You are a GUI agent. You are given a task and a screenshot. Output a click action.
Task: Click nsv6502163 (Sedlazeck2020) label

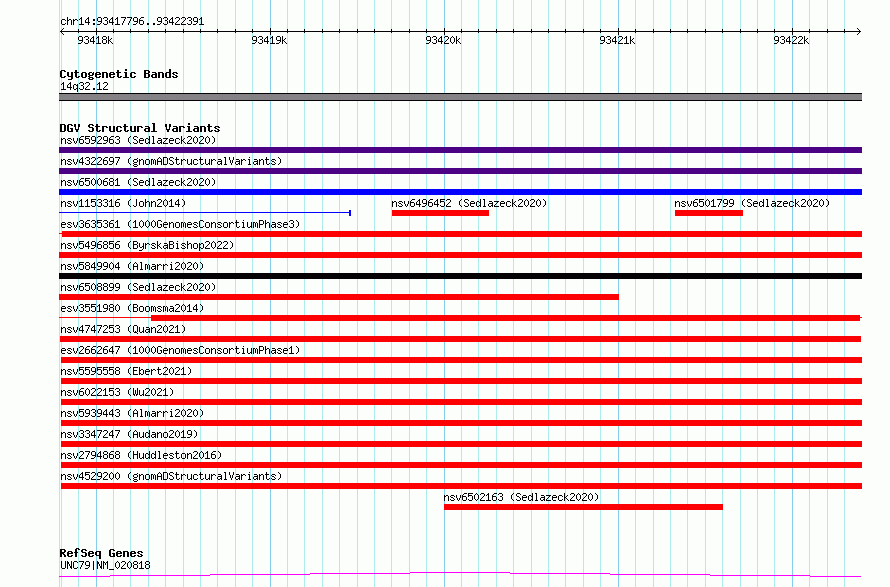coord(521,497)
